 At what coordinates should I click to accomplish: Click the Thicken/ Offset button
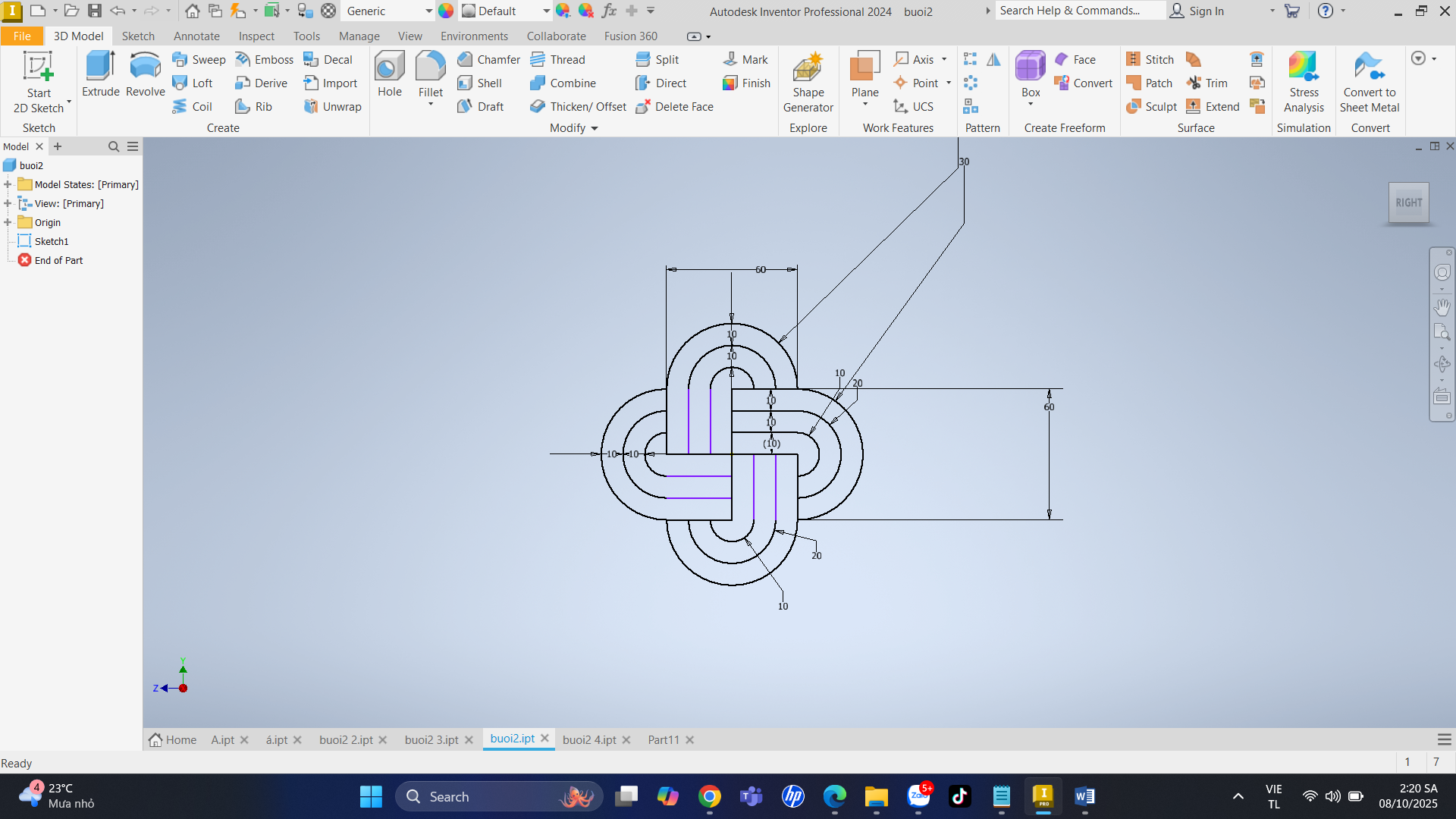[x=579, y=106]
